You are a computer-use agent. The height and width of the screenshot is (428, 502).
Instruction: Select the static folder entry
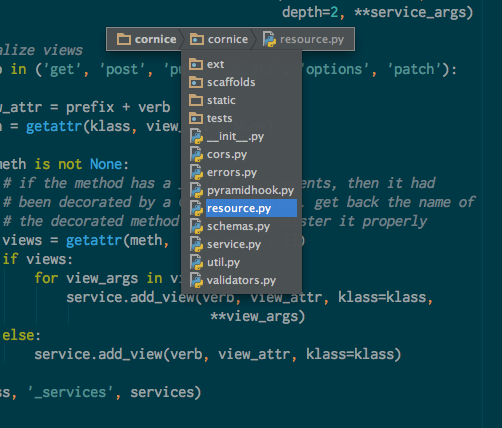[241, 100]
